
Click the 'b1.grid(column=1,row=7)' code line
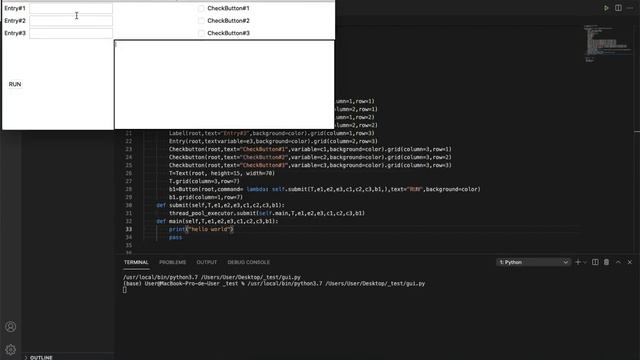point(206,197)
